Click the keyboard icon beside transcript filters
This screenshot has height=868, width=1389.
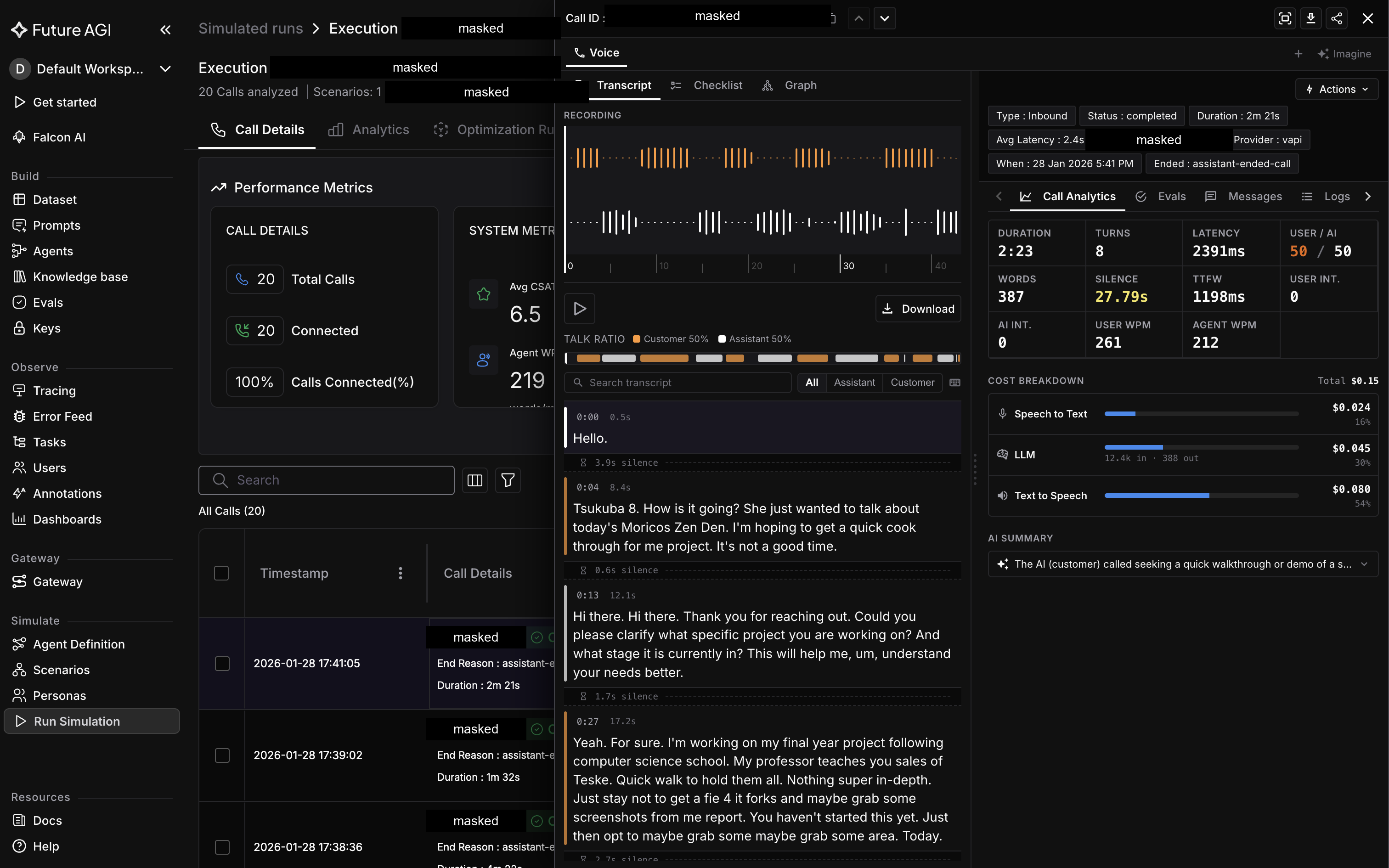click(x=954, y=383)
